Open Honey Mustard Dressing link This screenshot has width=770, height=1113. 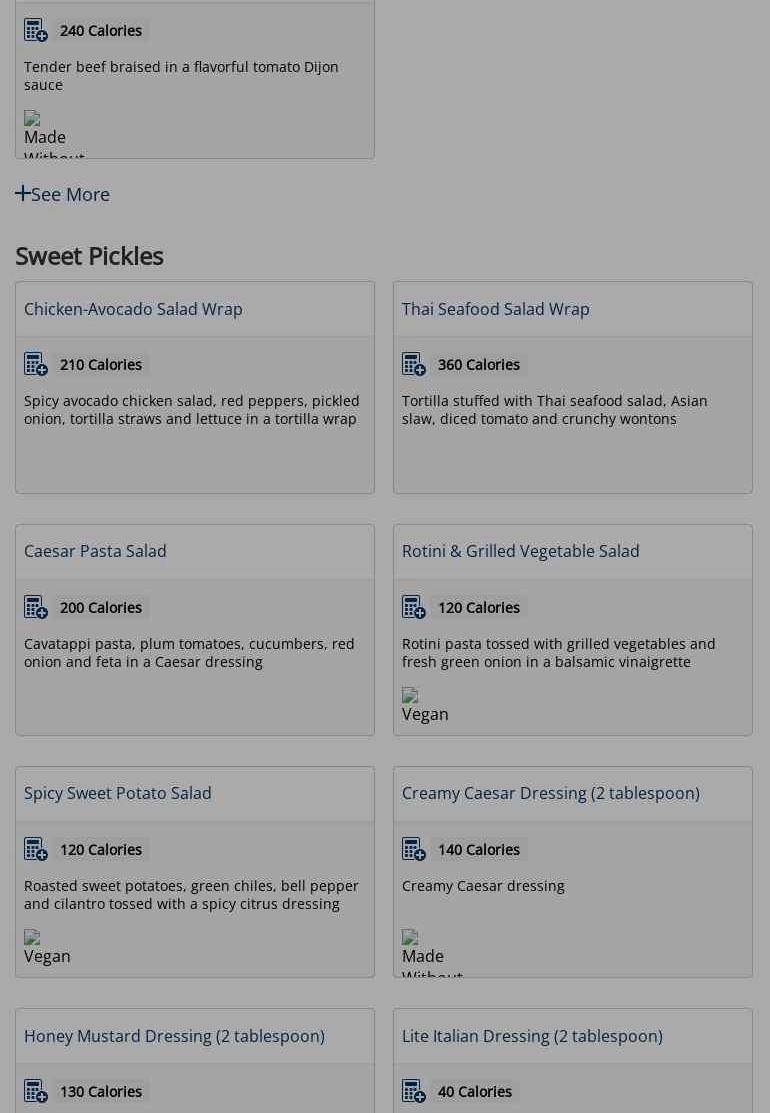point(174,1036)
